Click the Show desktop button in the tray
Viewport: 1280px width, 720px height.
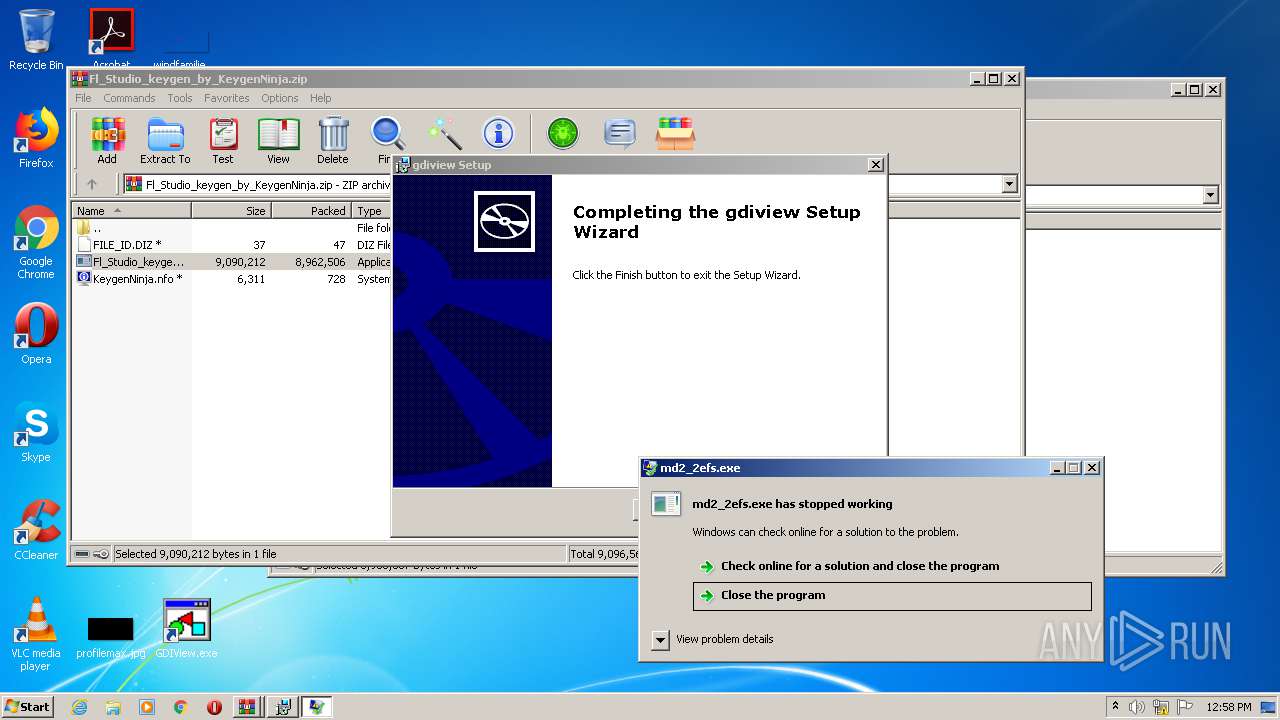point(1269,707)
